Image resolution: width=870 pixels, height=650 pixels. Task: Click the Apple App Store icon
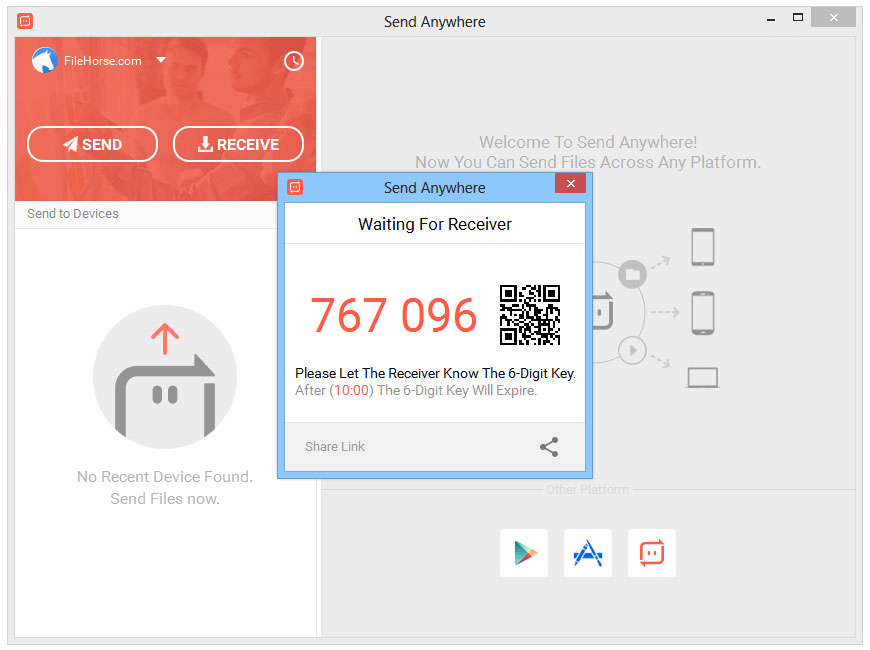[x=588, y=553]
